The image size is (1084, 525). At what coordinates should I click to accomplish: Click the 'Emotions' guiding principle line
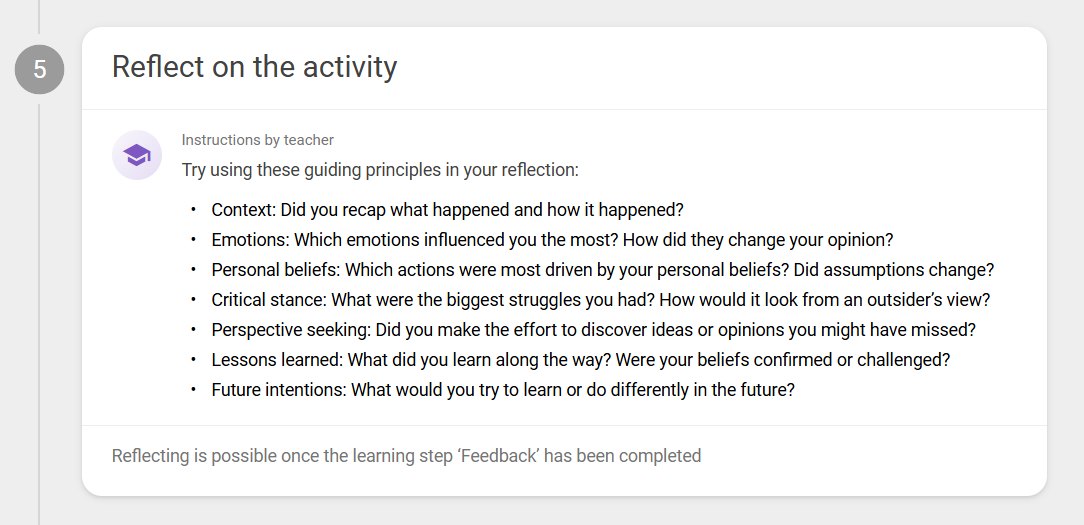(x=552, y=240)
